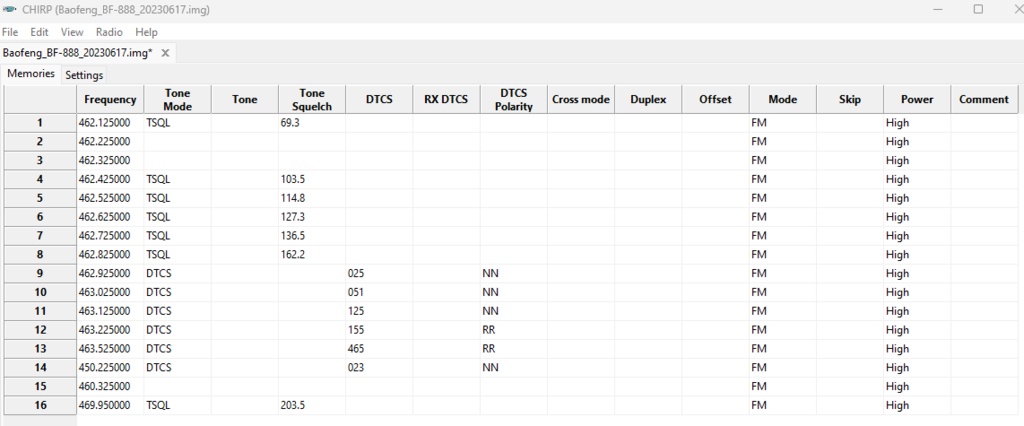
Task: Click frequency cell 469.950000
Action: [x=110, y=405]
